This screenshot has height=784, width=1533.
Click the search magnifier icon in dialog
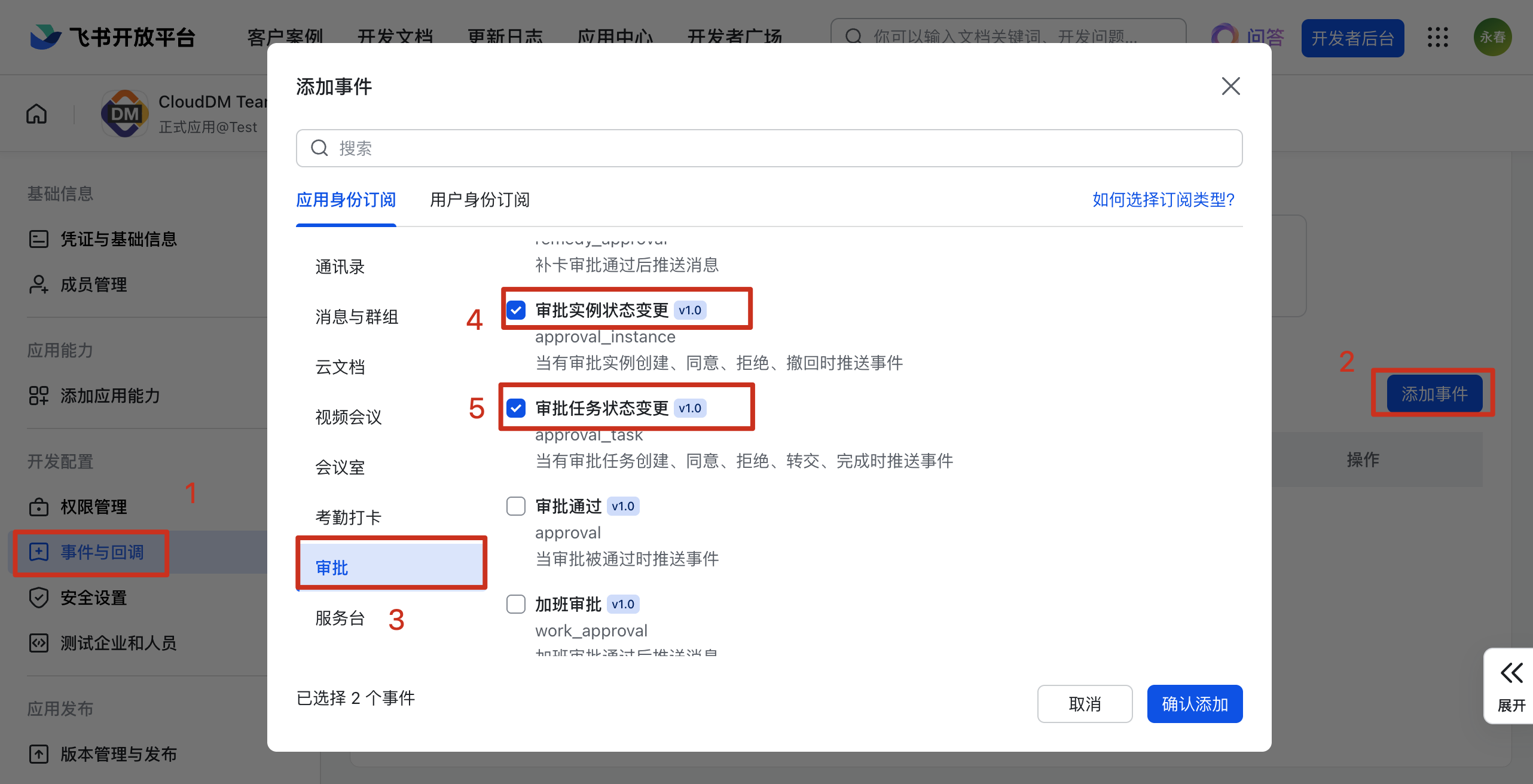tap(320, 148)
